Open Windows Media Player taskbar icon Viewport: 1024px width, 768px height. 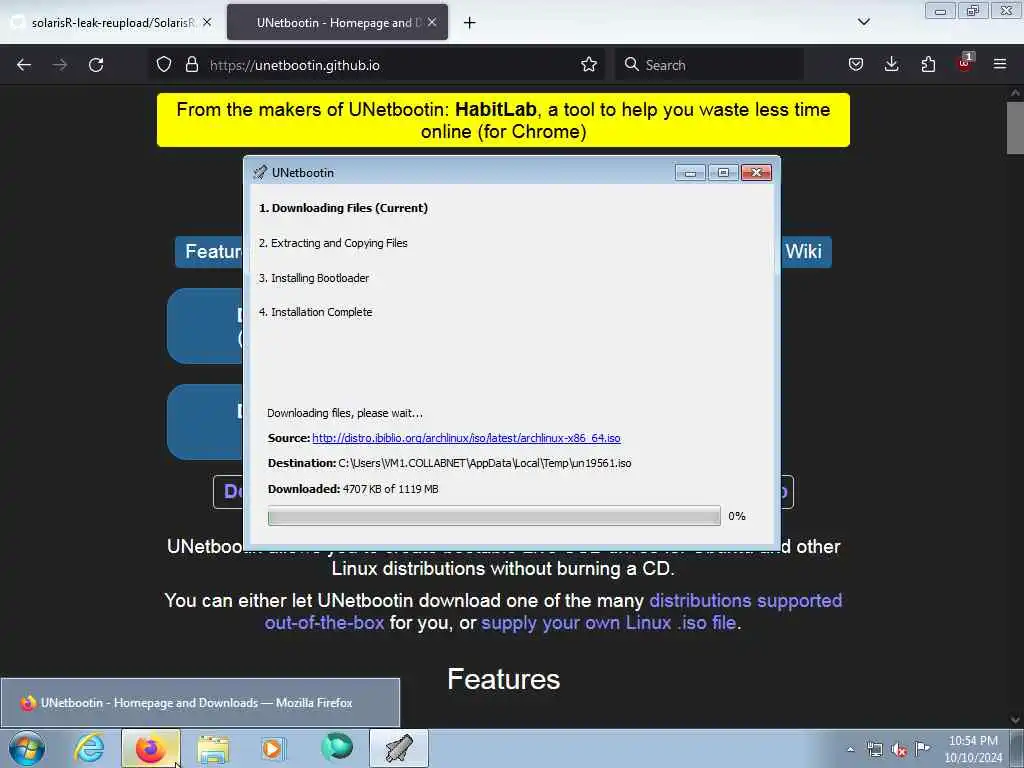point(274,748)
